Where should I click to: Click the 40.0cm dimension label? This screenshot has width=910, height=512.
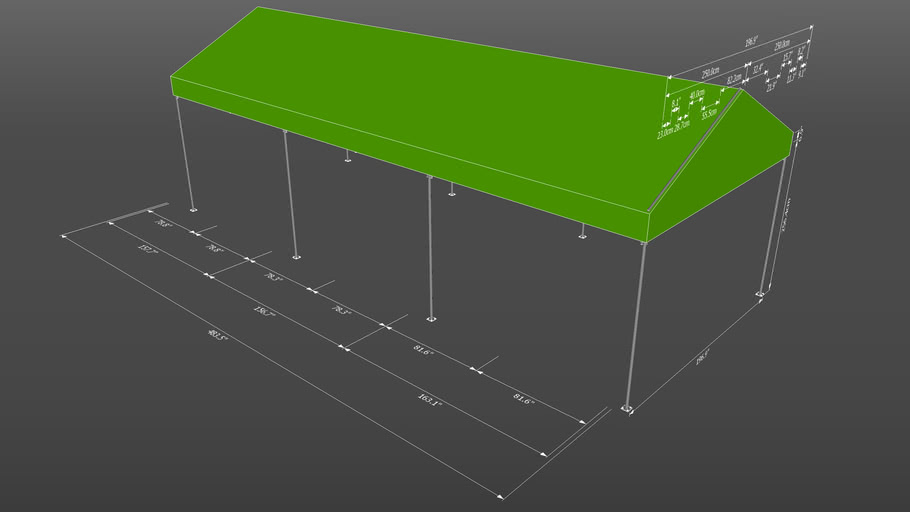pyautogui.click(x=697, y=96)
